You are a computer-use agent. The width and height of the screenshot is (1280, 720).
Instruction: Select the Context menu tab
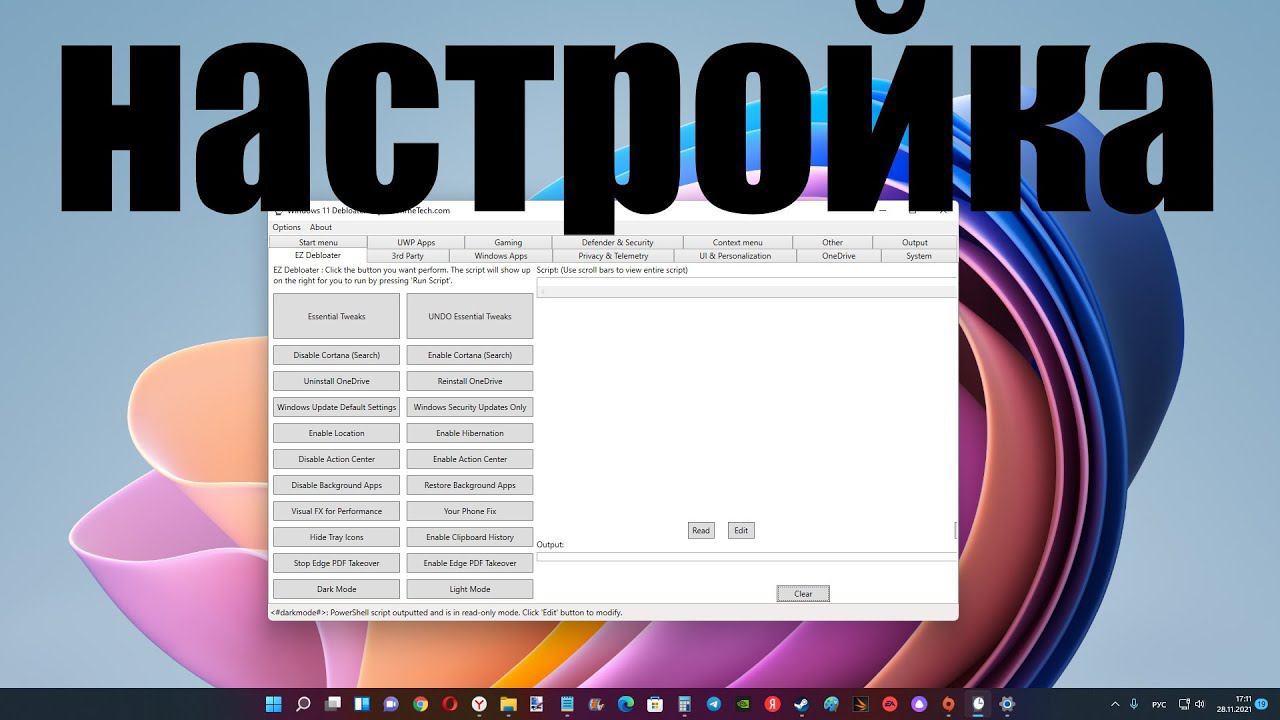[x=738, y=242]
